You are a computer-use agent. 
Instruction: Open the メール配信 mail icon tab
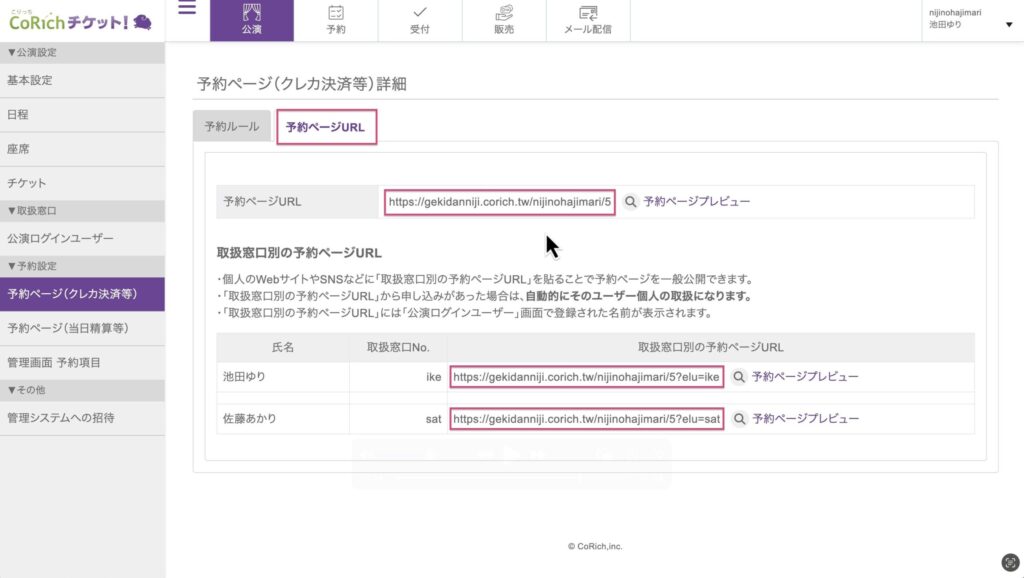588,20
